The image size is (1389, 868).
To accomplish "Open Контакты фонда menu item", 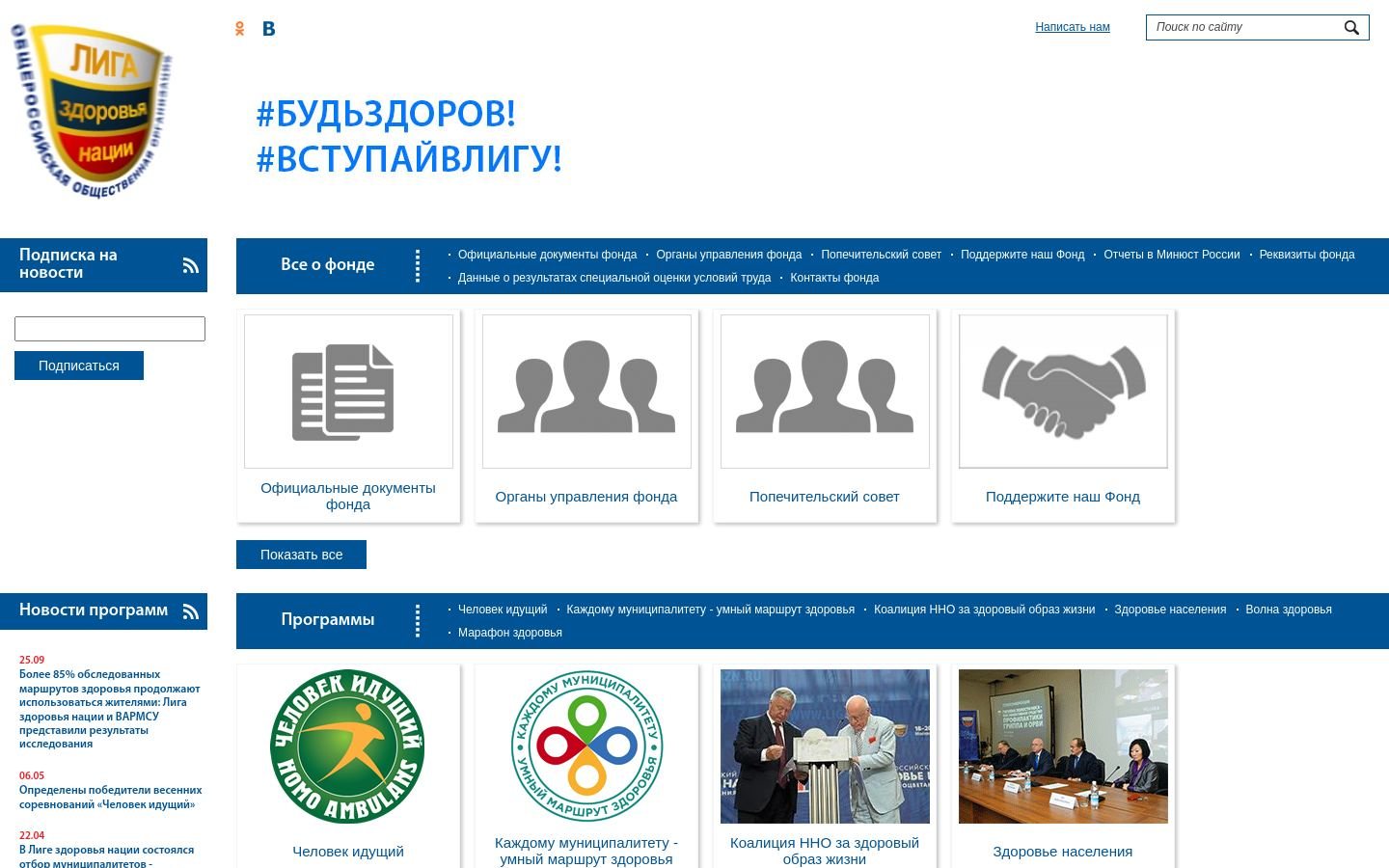I will pos(834,278).
